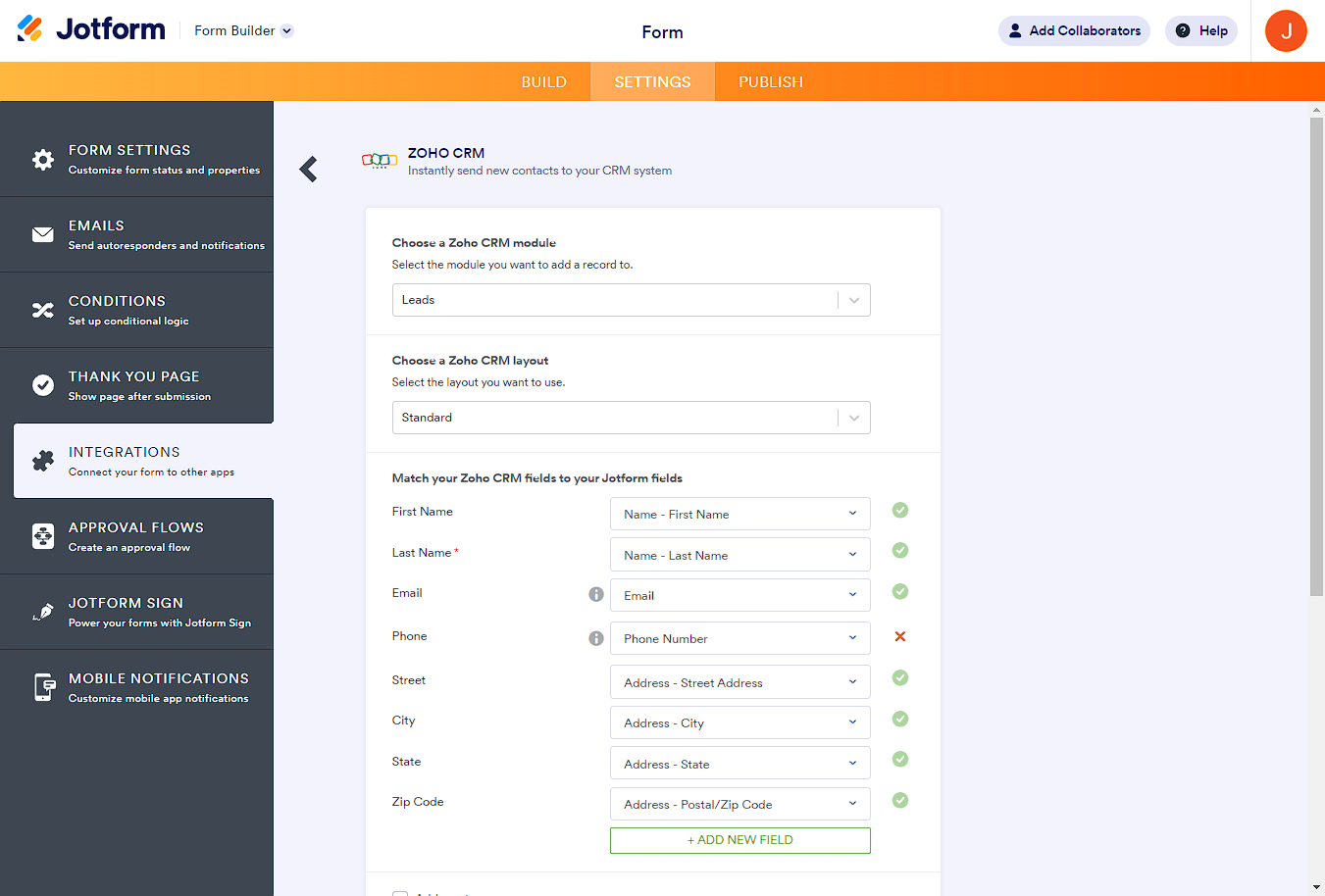Viewport: 1325px width, 896px height.
Task: Click the info icon next to Phone
Action: point(595,638)
